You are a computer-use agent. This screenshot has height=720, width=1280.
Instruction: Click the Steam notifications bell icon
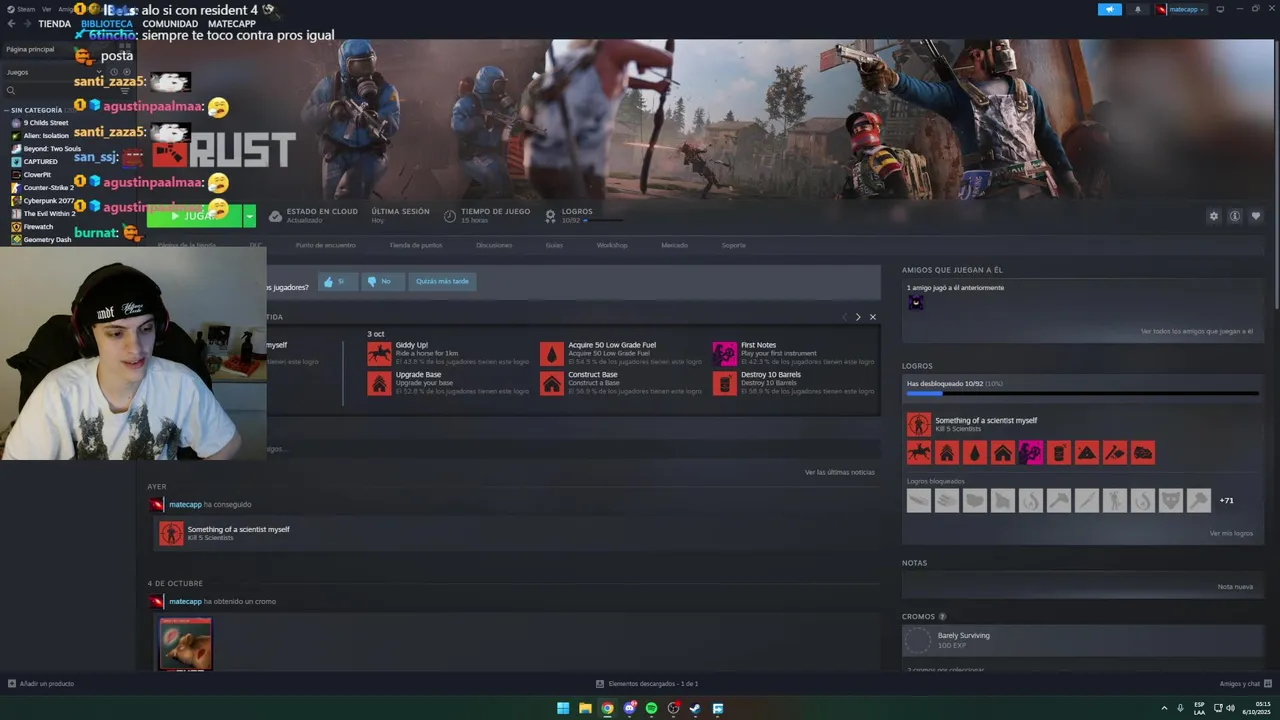[x=1138, y=9]
